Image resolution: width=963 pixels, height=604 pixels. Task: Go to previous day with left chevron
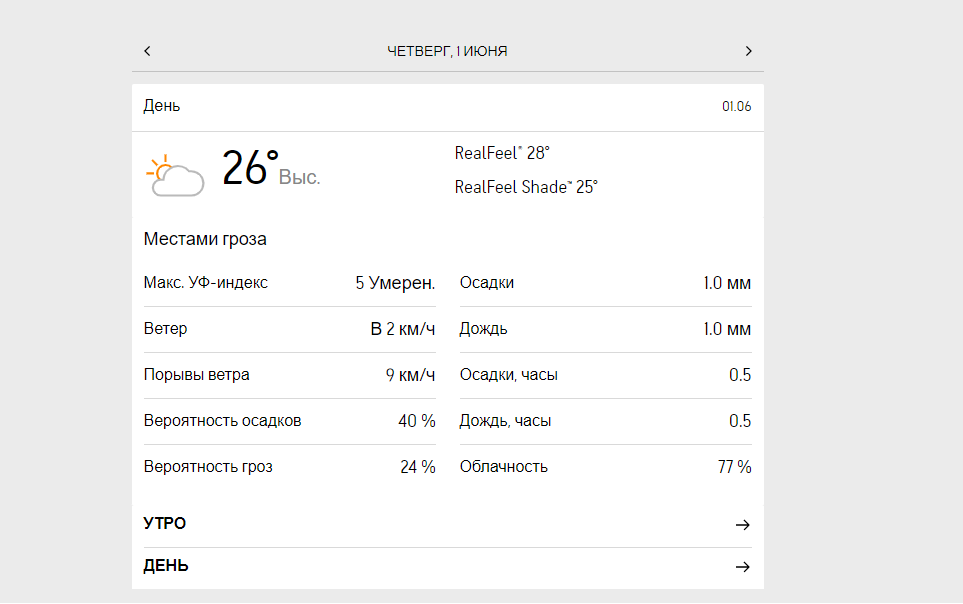tap(147, 51)
